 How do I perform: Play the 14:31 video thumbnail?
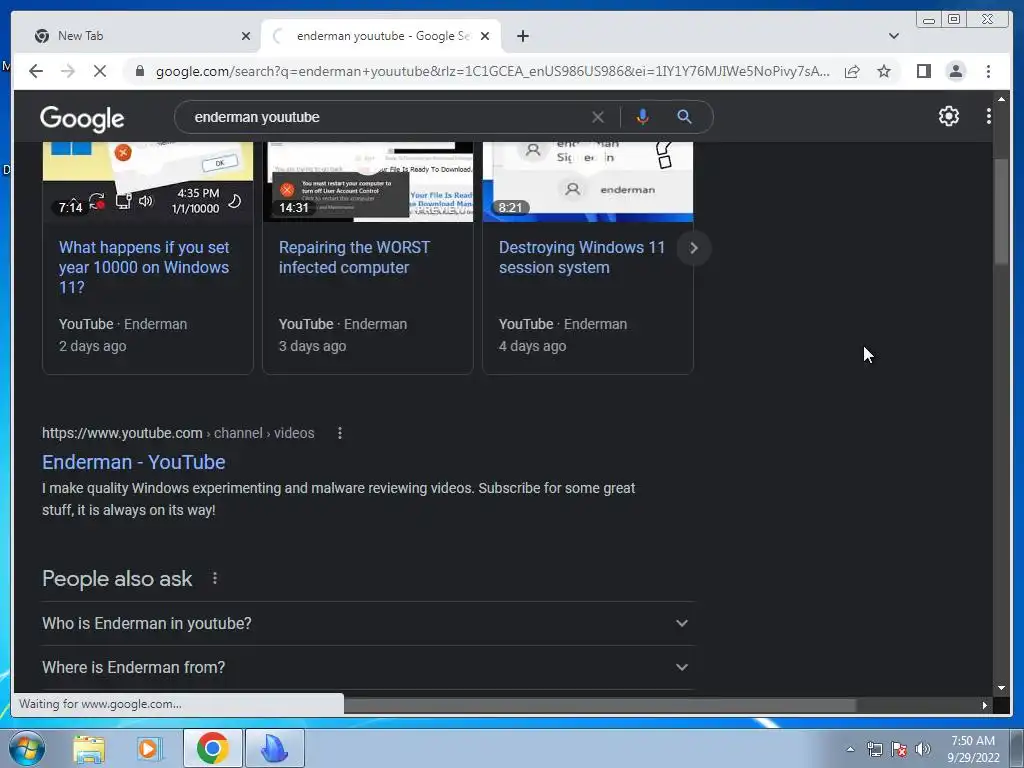coord(368,182)
